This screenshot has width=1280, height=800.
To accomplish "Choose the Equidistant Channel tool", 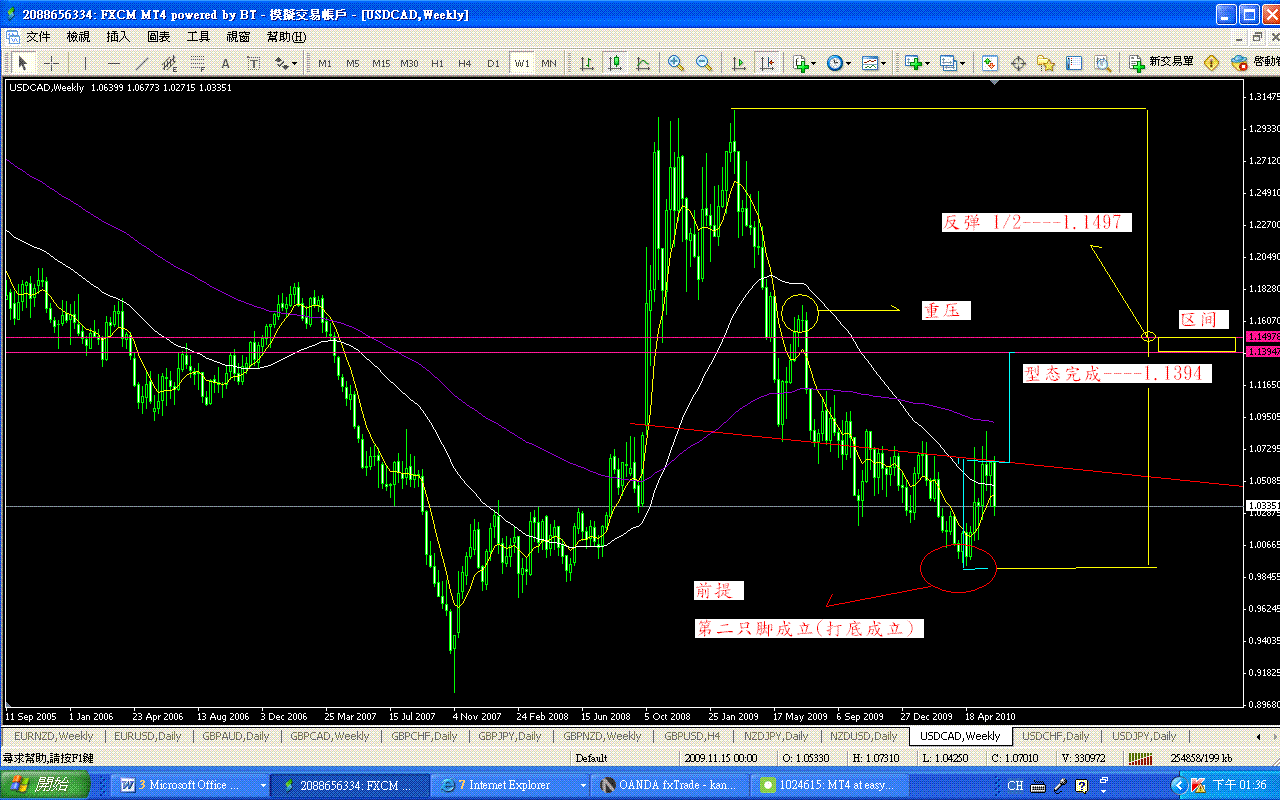I will pyautogui.click(x=169, y=63).
